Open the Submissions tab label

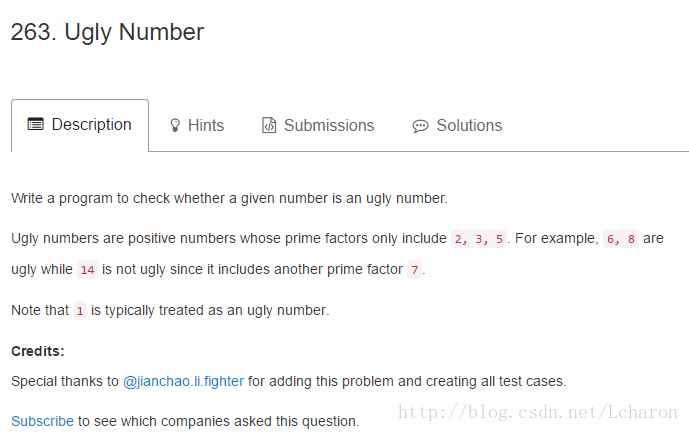329,126
